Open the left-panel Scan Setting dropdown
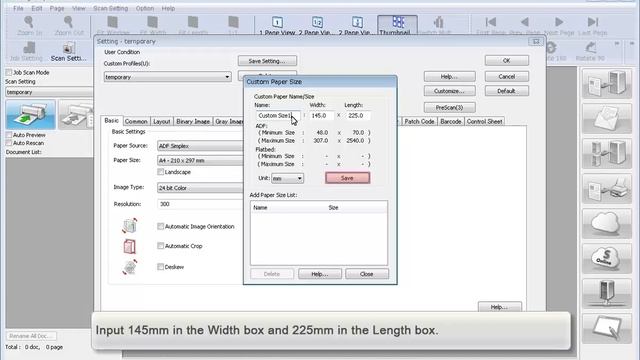This screenshot has width=640, height=360. [x=49, y=92]
